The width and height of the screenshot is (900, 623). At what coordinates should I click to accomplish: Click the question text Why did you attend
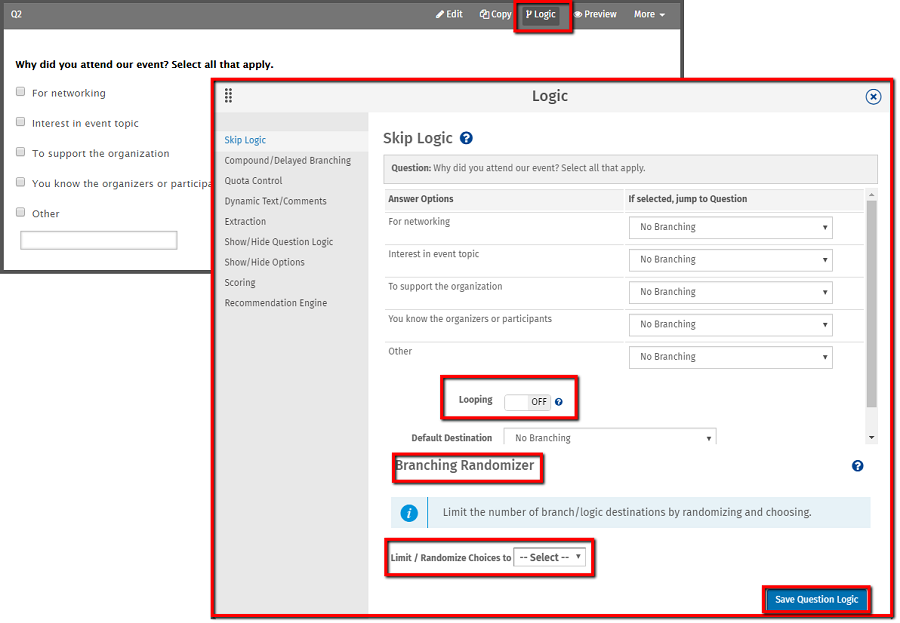[x=144, y=64]
